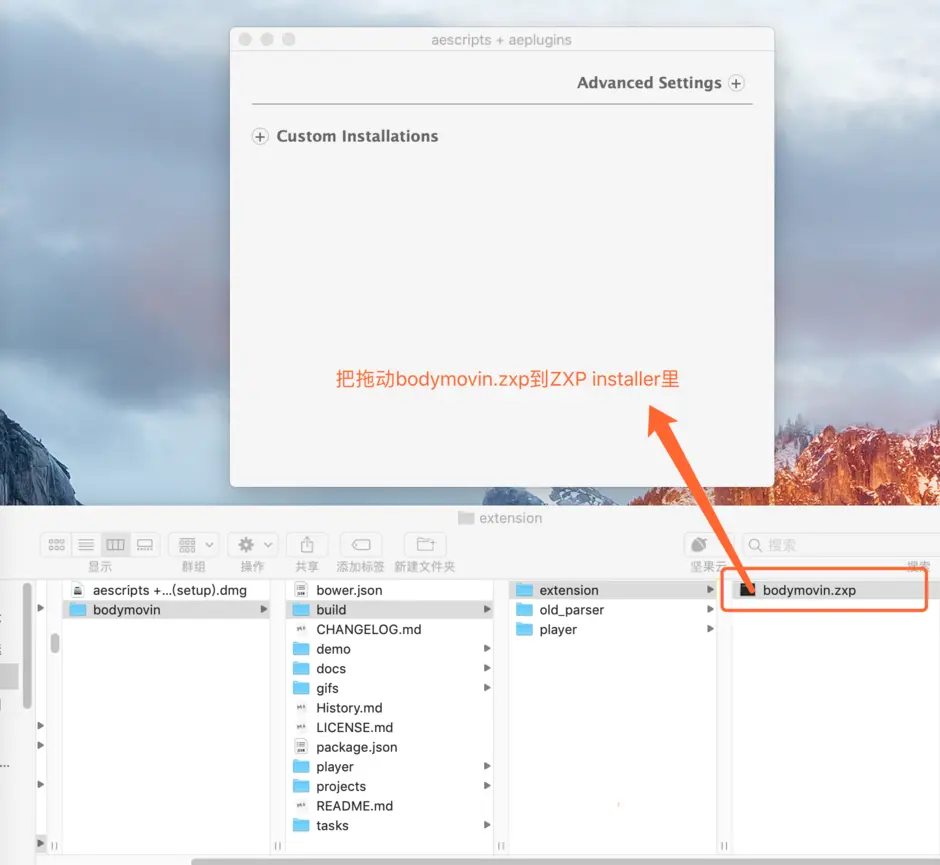Screen dimensions: 940x865
Task: Switch Finder to icon view
Action: tap(56, 544)
